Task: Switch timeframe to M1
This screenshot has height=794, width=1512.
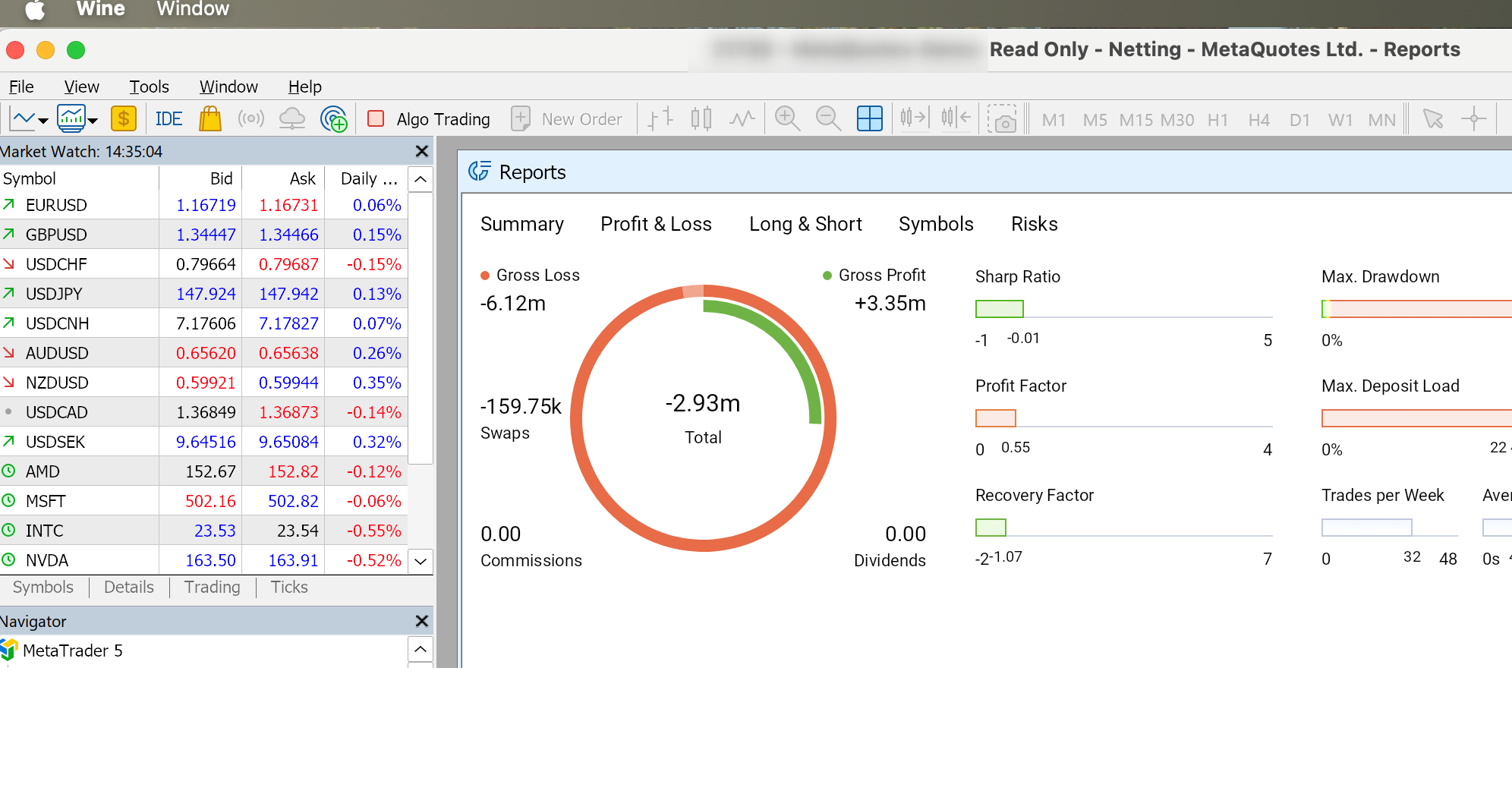Action: tap(1054, 120)
